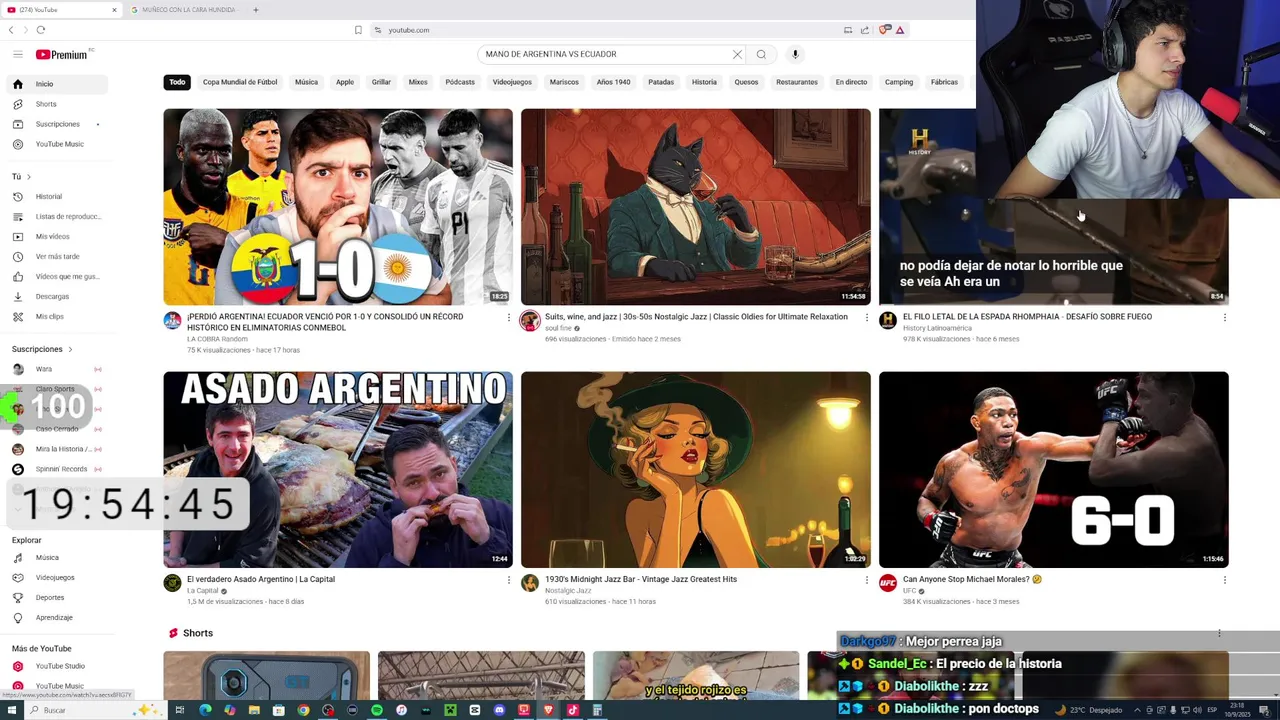Open Mis vídeos in the sidebar
1280x720 pixels.
coord(57,236)
